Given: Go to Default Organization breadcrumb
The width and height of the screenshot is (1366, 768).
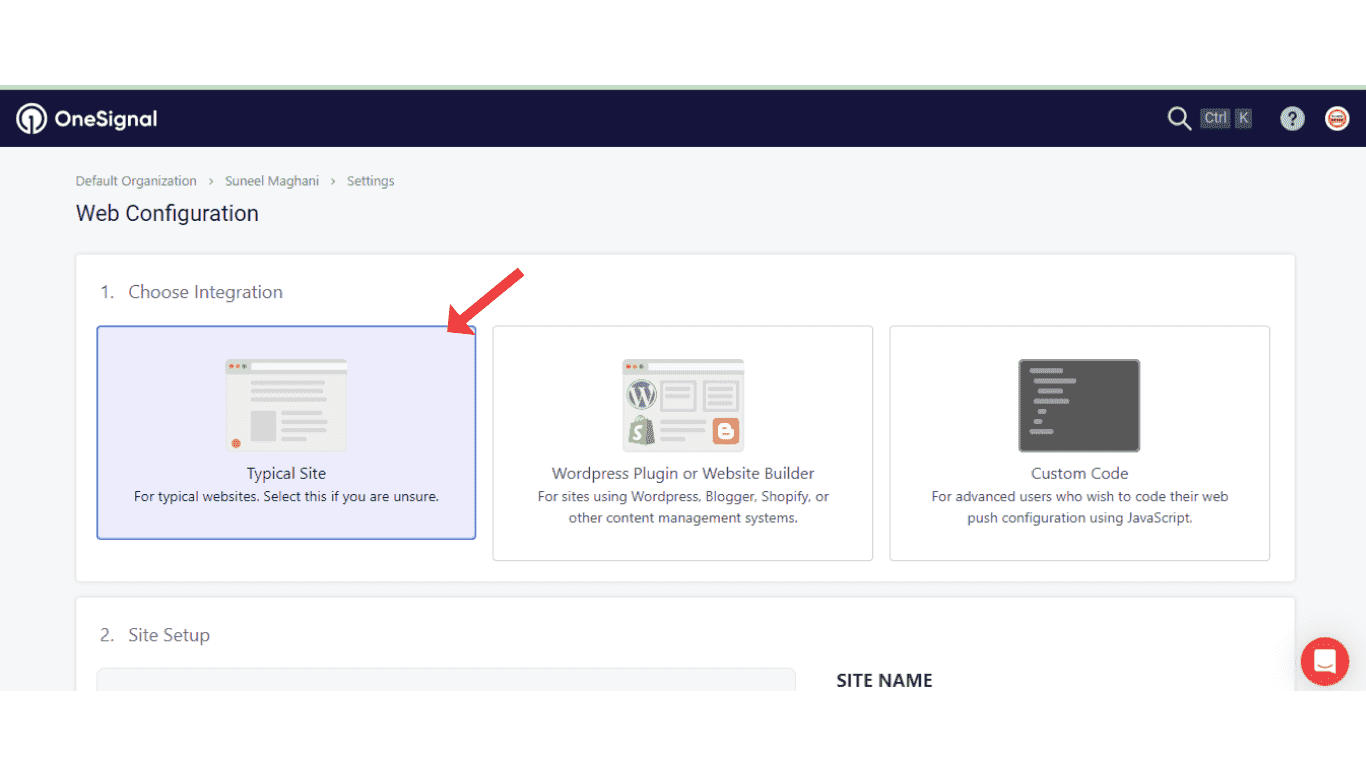Looking at the screenshot, I should (x=136, y=181).
